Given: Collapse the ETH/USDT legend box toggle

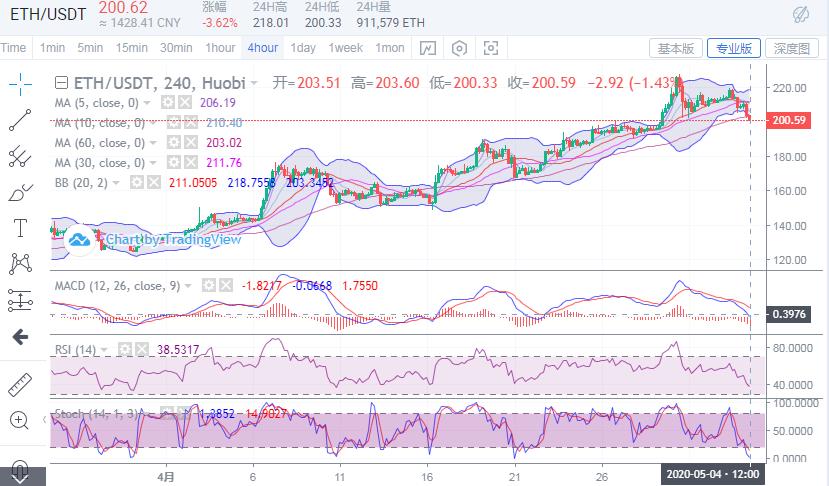Looking at the screenshot, I should 62,83.
